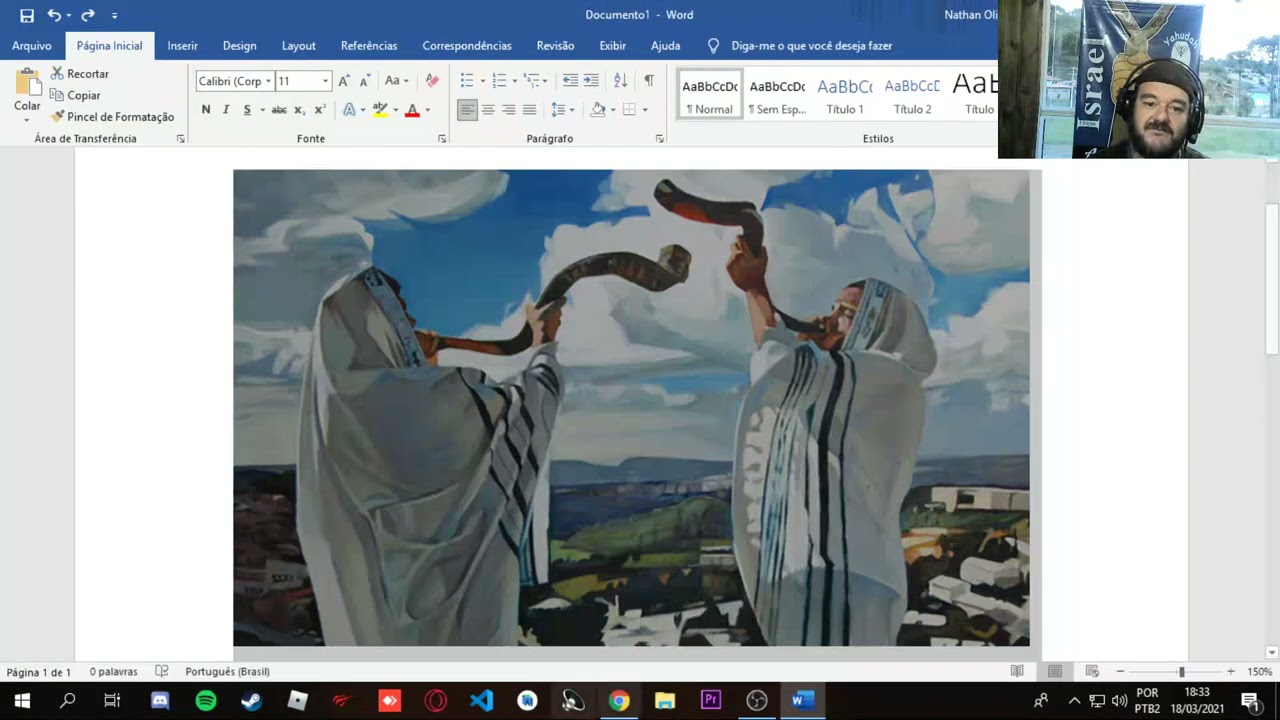Toggle italic formatting
Screen dimensions: 1280x720
point(226,110)
